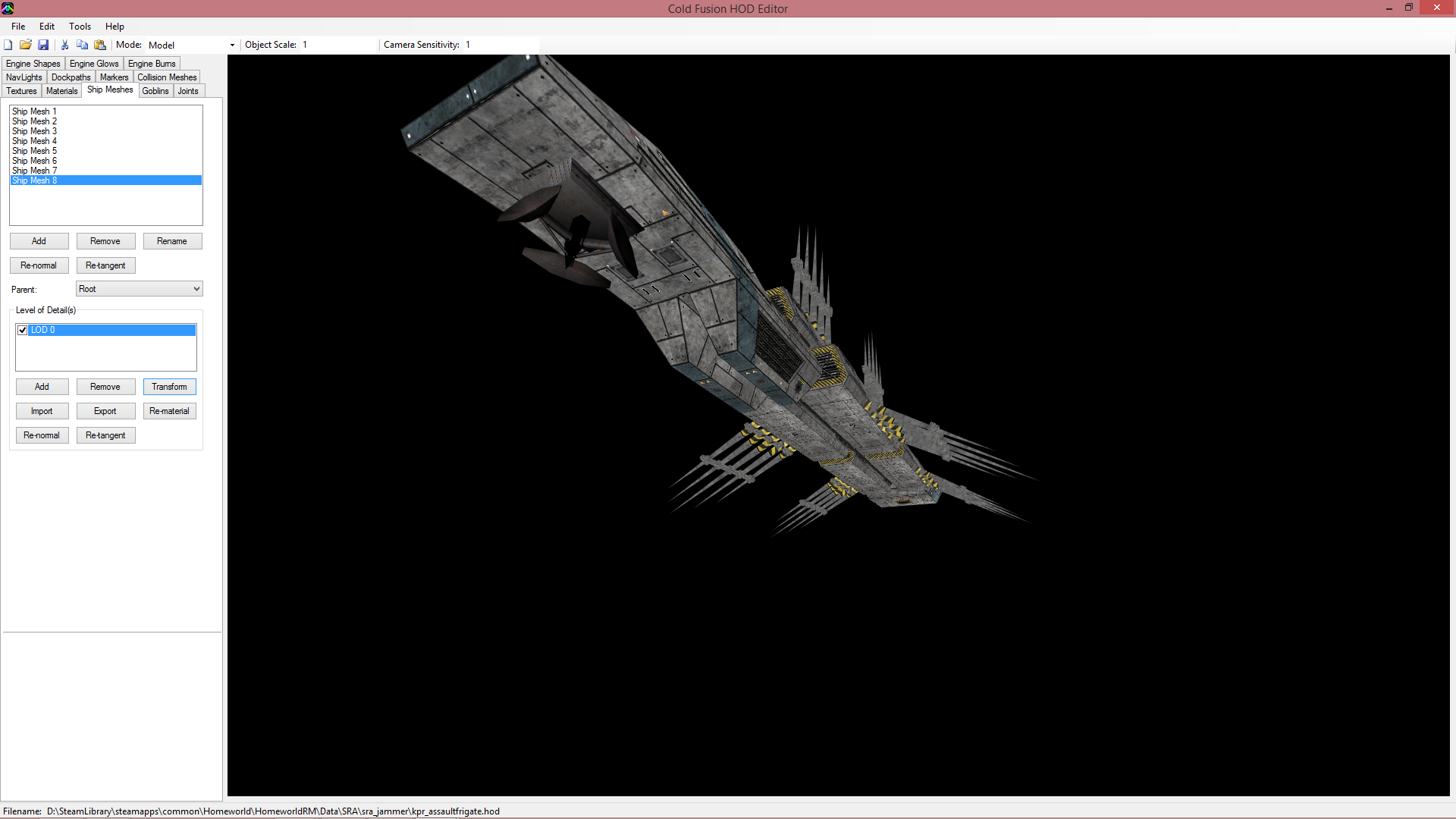Click the Open file folder icon
Screen dimensions: 1456x819
(x=26, y=45)
